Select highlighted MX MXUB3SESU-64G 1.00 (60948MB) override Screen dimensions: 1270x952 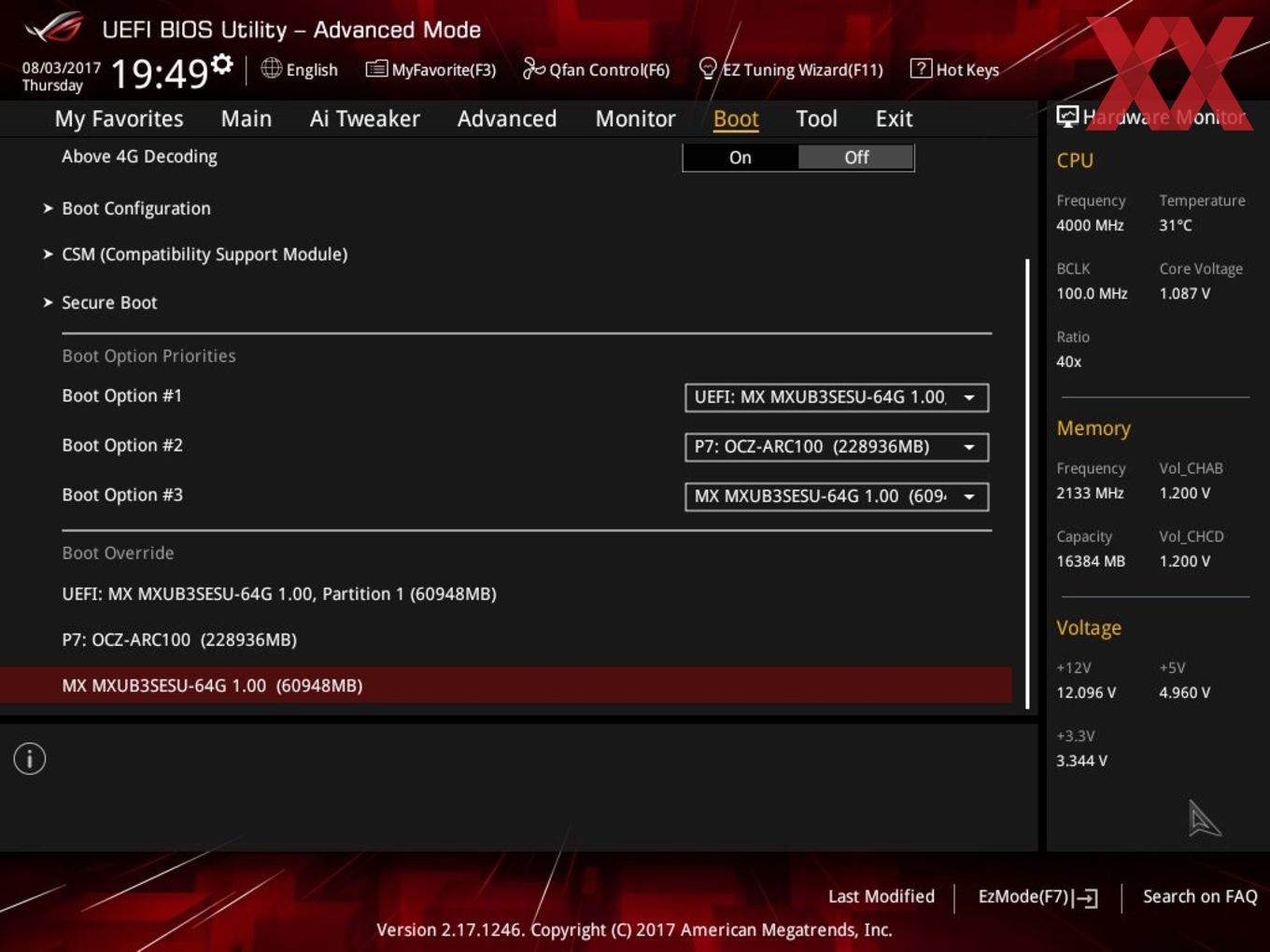pyautogui.click(x=505, y=685)
